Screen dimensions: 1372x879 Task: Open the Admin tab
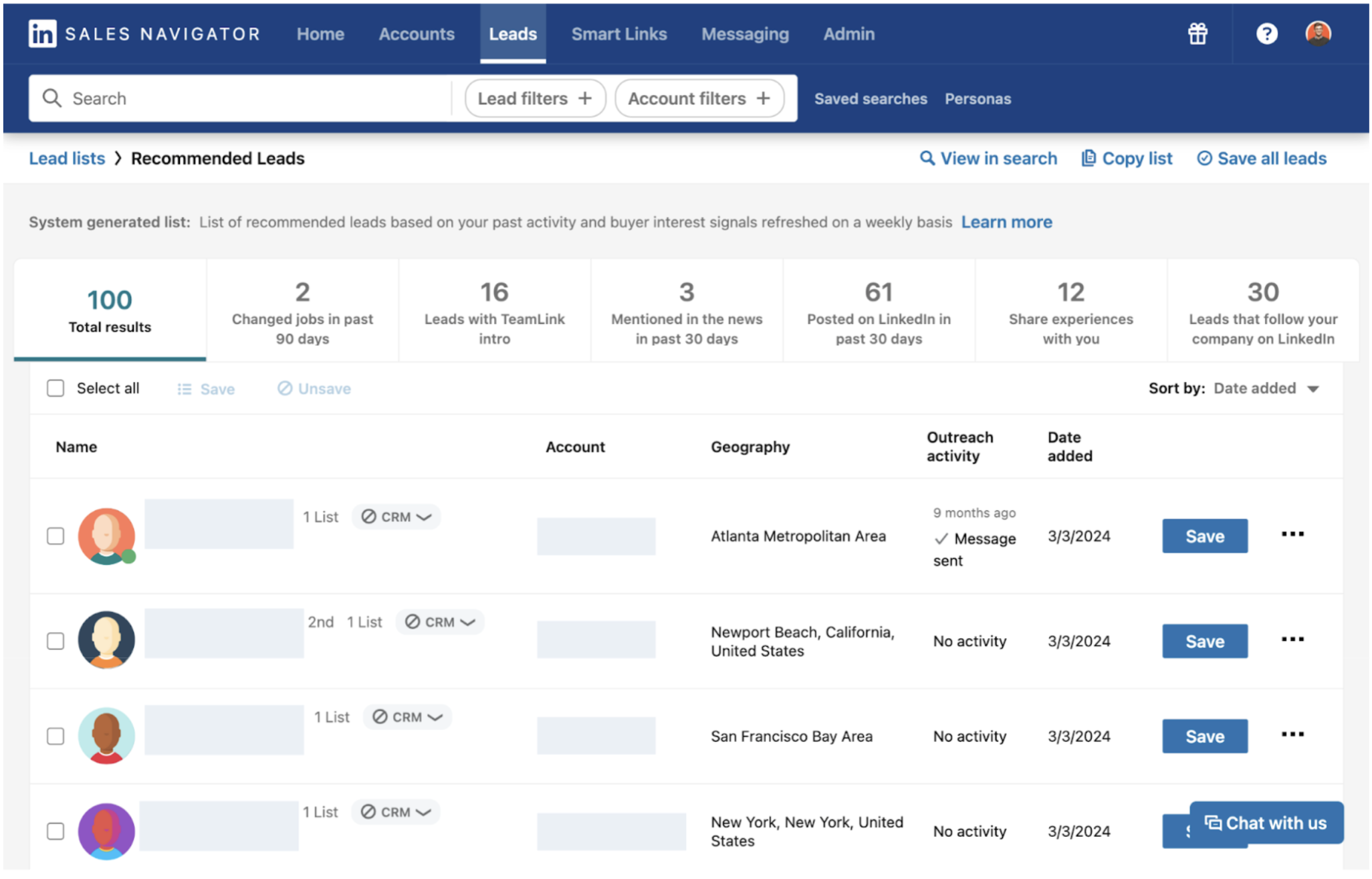point(848,34)
